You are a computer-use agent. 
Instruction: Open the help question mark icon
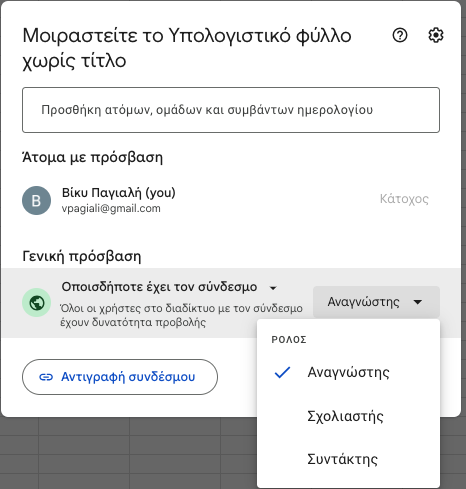400,35
